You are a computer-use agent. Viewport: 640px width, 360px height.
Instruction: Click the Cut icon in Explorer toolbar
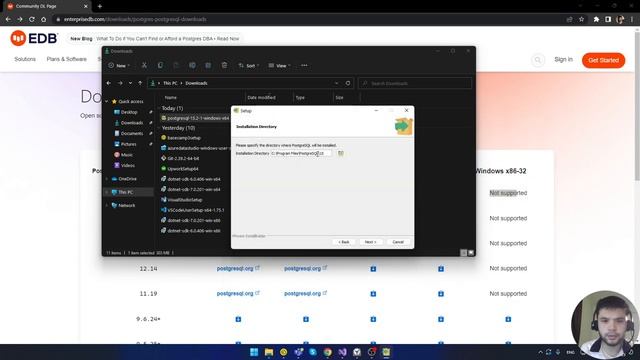tap(144, 65)
